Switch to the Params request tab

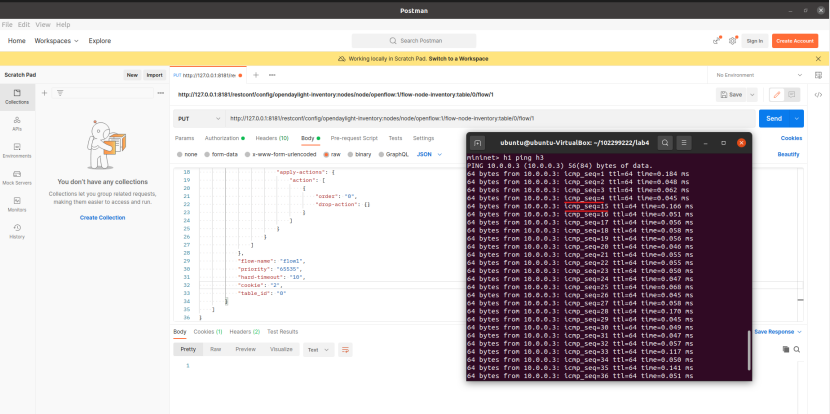pos(185,138)
